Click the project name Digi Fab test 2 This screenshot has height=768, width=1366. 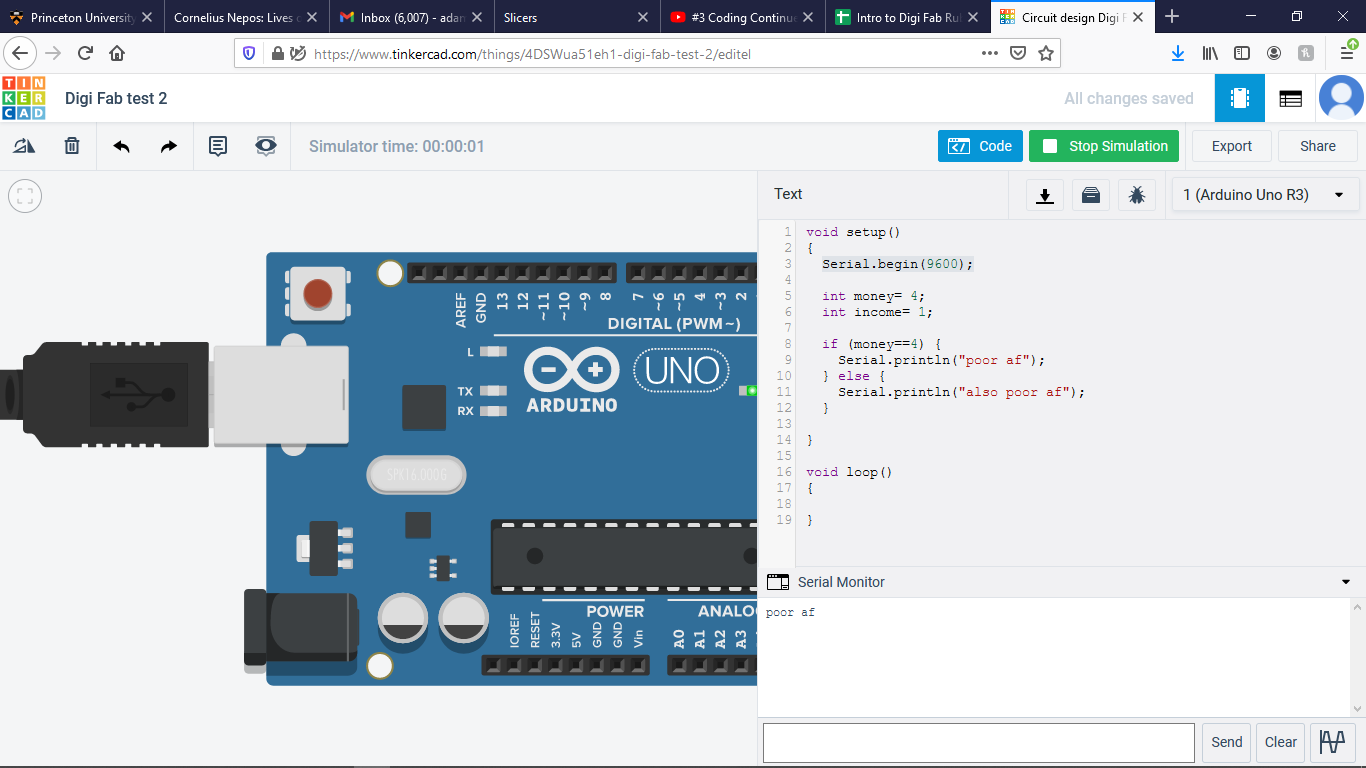click(x=116, y=98)
